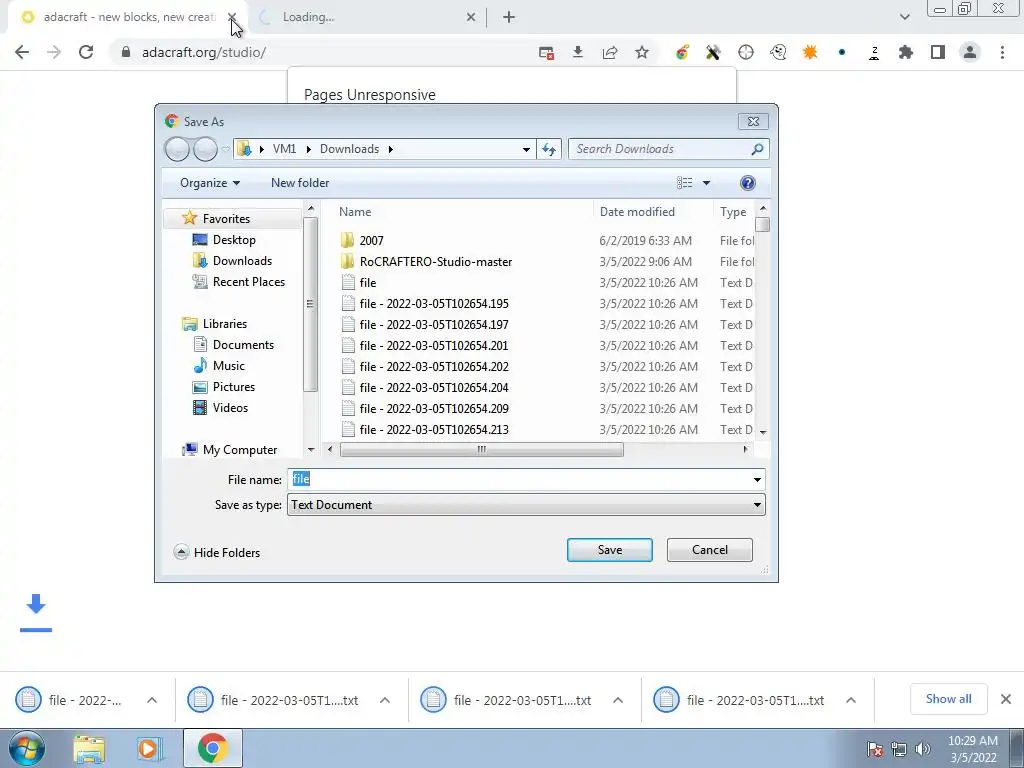Open Windows Start button
Screen dimensions: 1024x768
pos(26,748)
